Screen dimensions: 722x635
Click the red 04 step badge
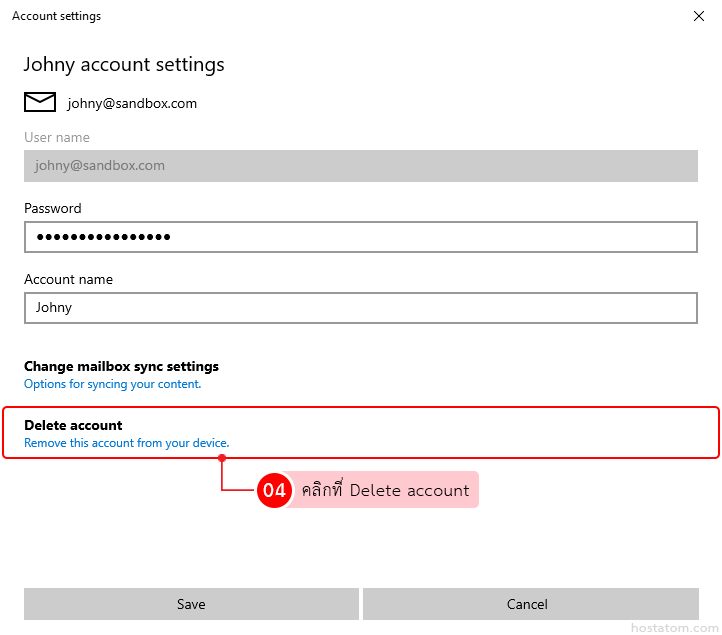click(x=274, y=490)
